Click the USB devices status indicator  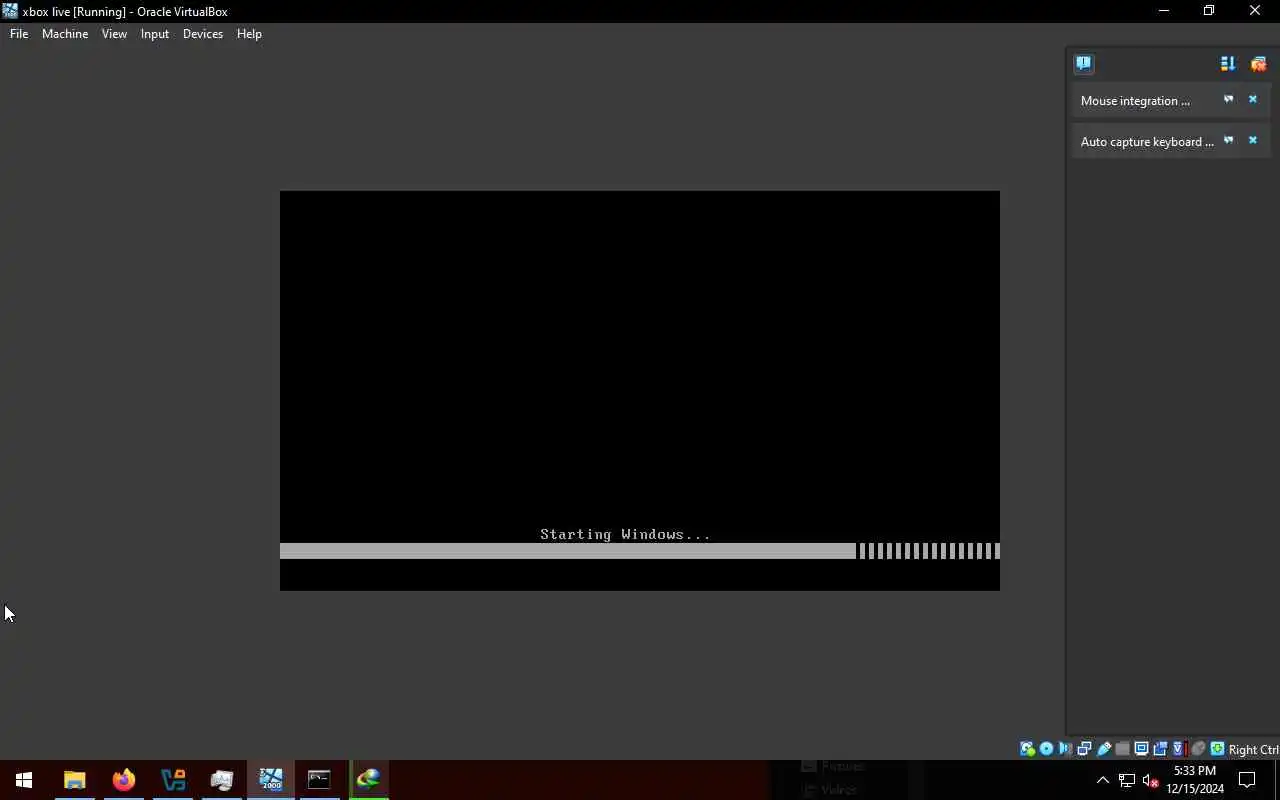(x=1104, y=749)
